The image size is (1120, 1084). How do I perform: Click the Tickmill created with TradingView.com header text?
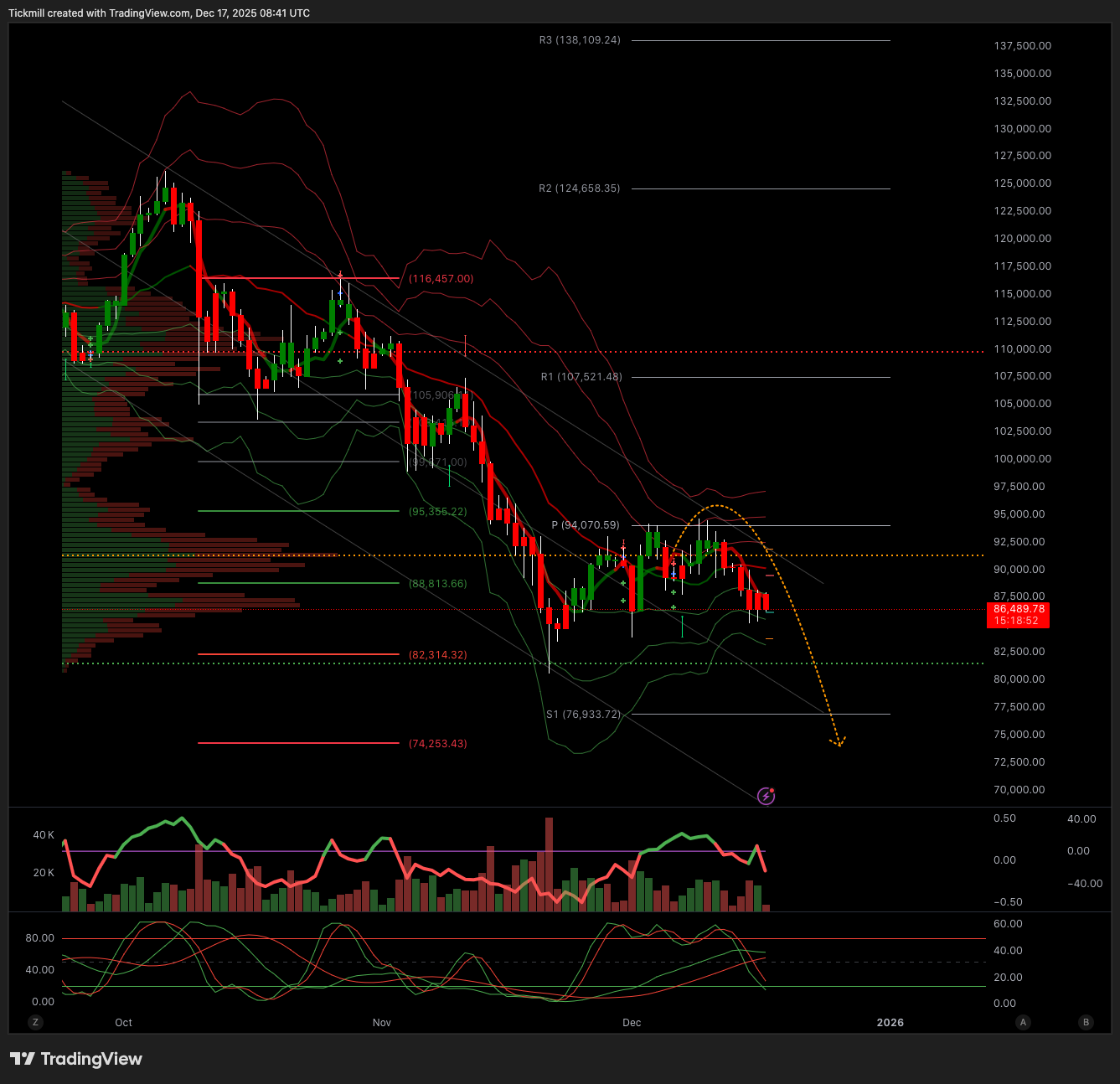pos(159,13)
